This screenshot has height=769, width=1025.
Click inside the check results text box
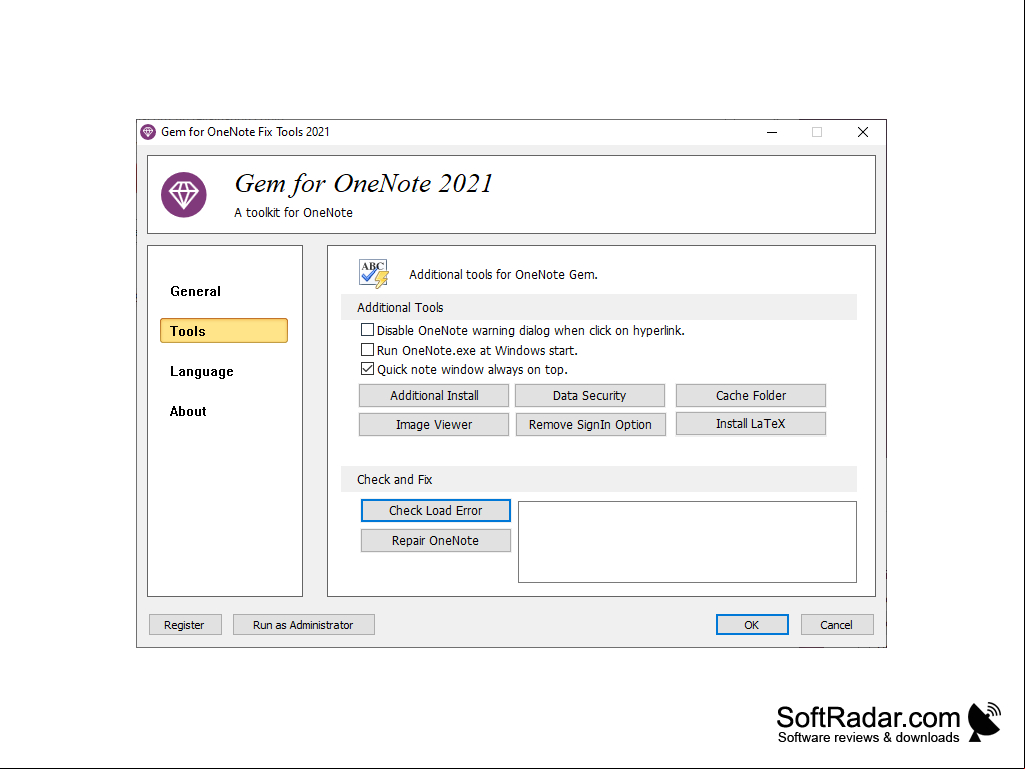coord(687,542)
